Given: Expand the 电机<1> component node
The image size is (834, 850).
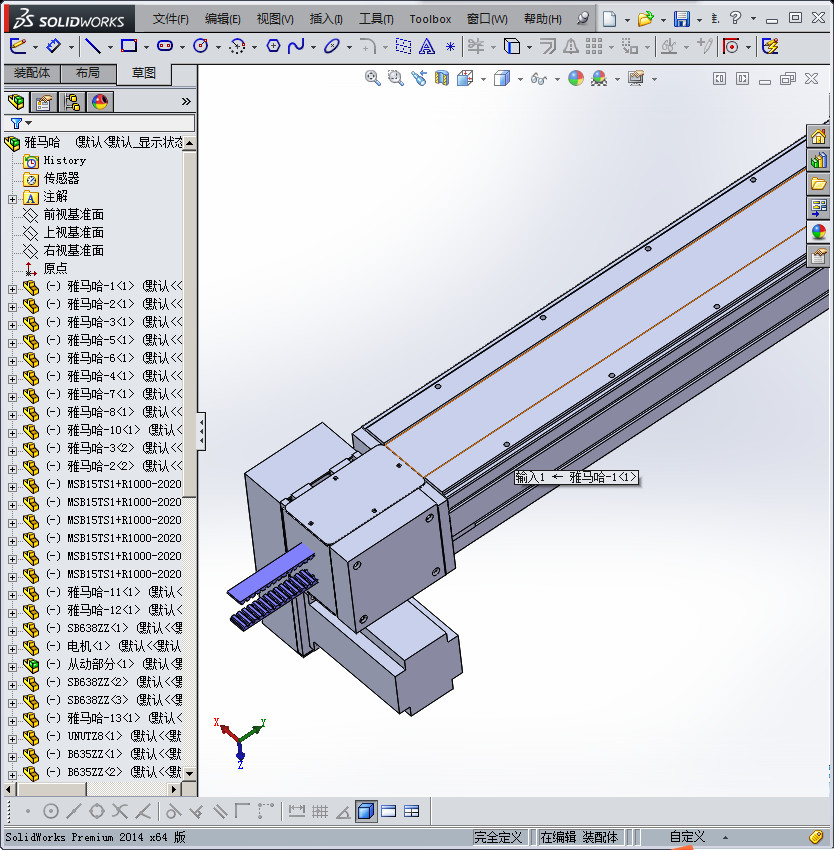Looking at the screenshot, I should [12, 649].
